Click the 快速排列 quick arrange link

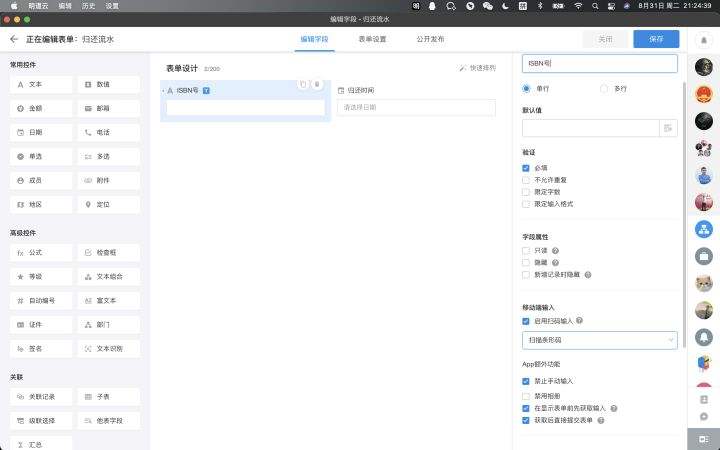point(477,68)
